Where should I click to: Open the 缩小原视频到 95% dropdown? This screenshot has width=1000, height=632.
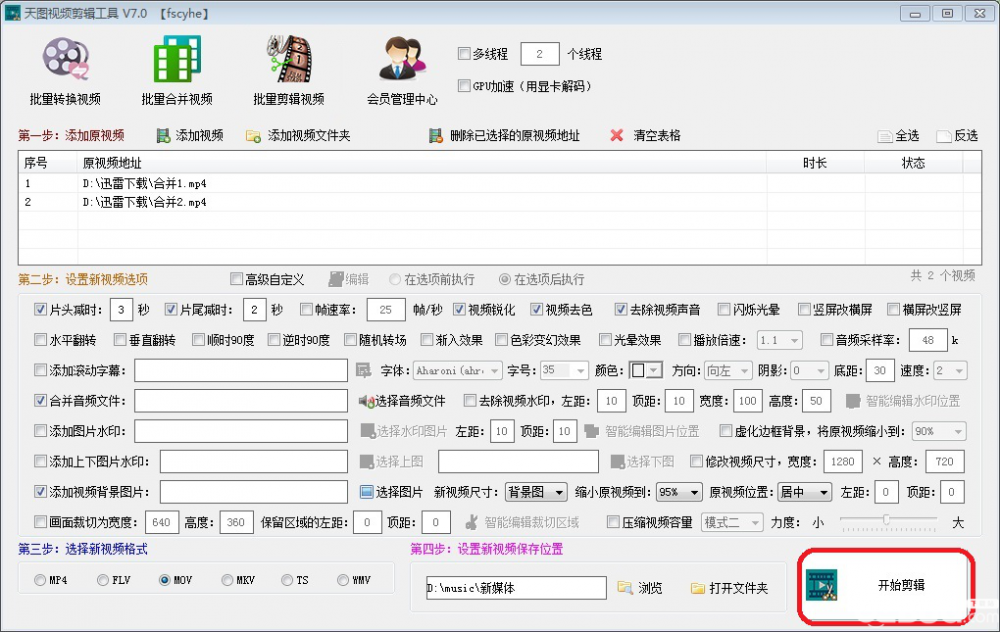679,492
